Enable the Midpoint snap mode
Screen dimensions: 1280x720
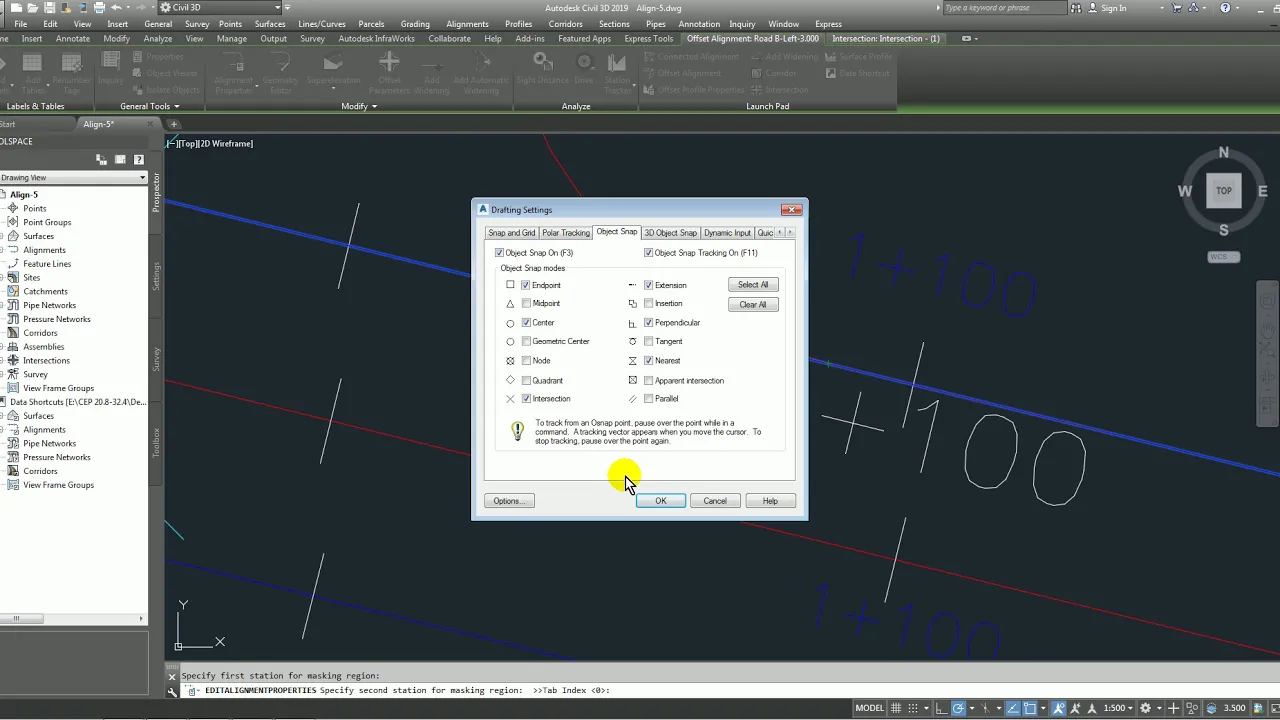point(526,303)
